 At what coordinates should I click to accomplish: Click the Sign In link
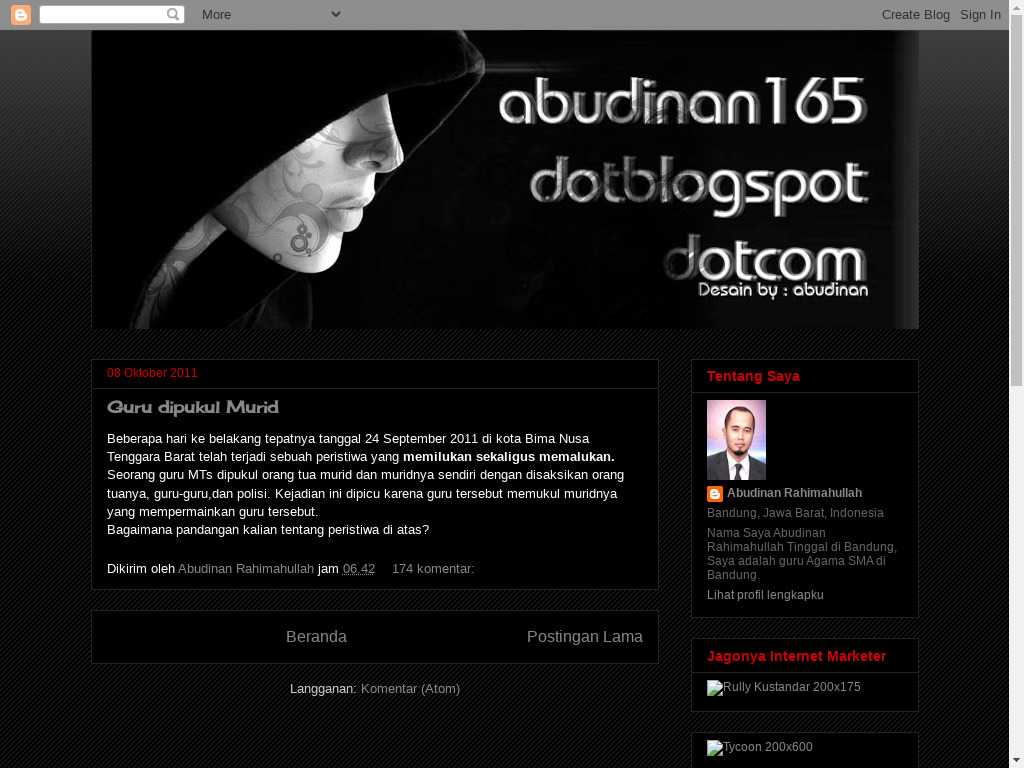click(980, 14)
